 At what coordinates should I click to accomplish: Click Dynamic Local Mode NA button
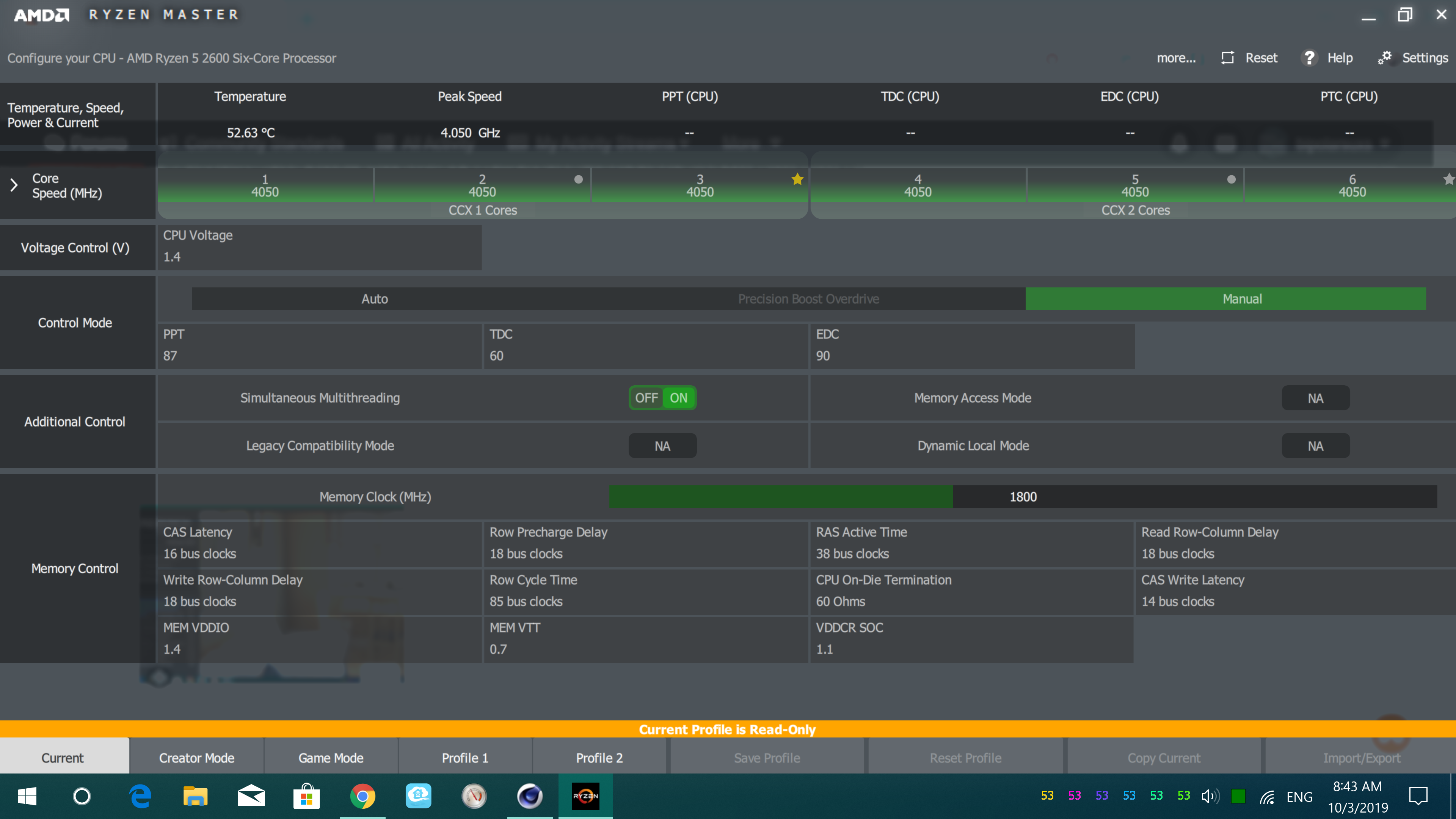click(1315, 446)
